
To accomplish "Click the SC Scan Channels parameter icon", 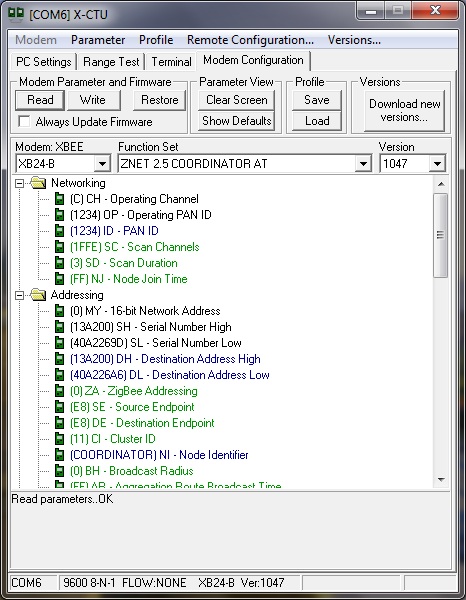I will coord(59,247).
